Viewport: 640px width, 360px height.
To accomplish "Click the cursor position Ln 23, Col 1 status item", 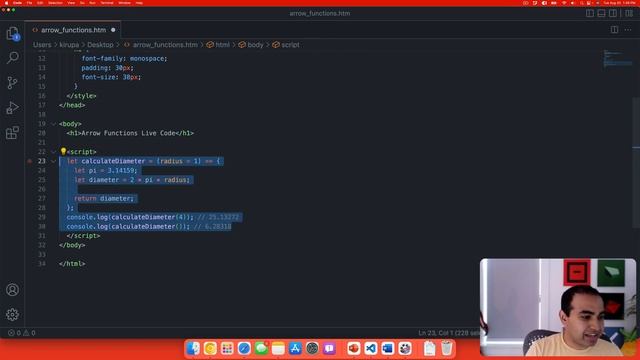I will click(449, 333).
